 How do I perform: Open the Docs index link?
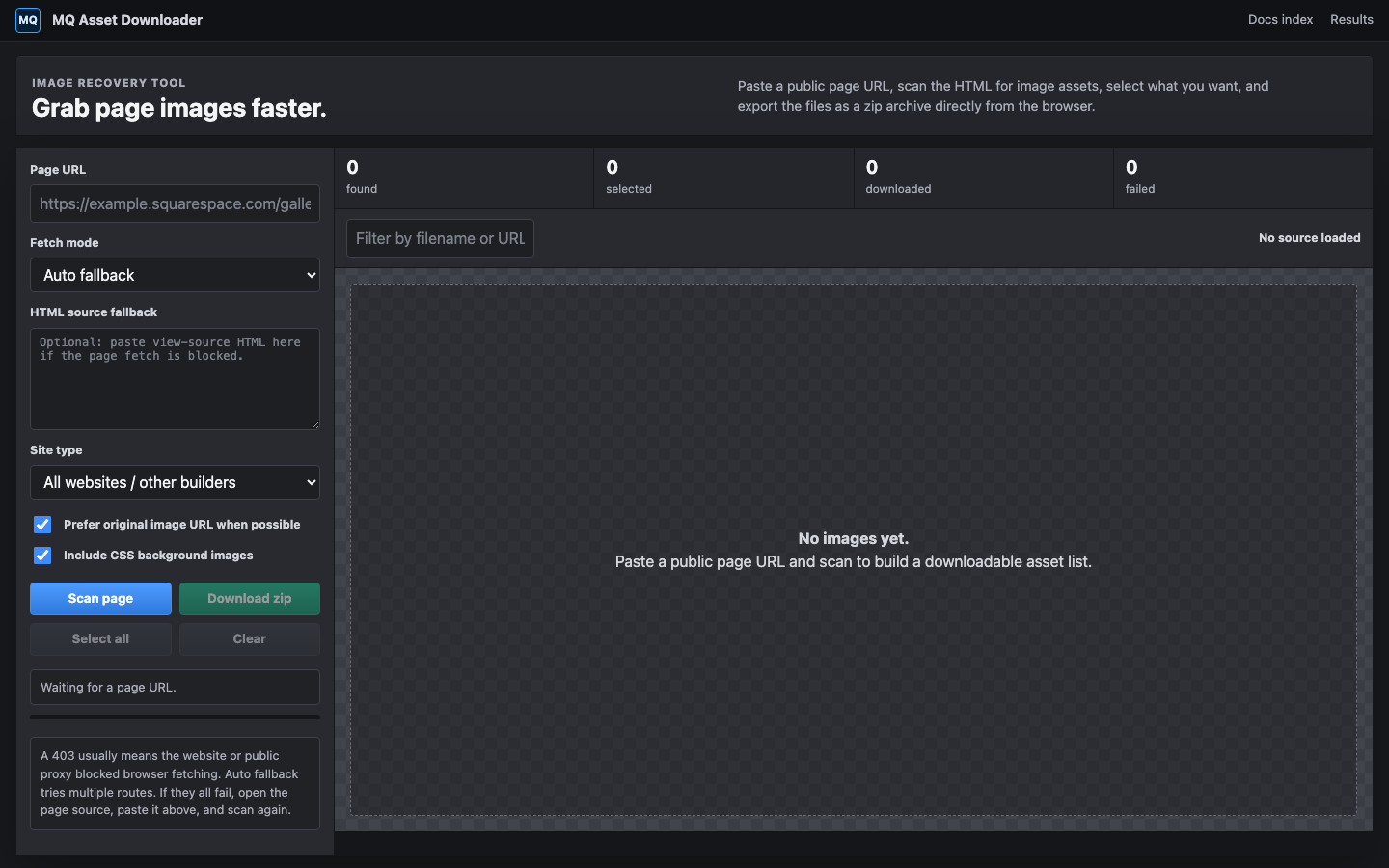1280,20
